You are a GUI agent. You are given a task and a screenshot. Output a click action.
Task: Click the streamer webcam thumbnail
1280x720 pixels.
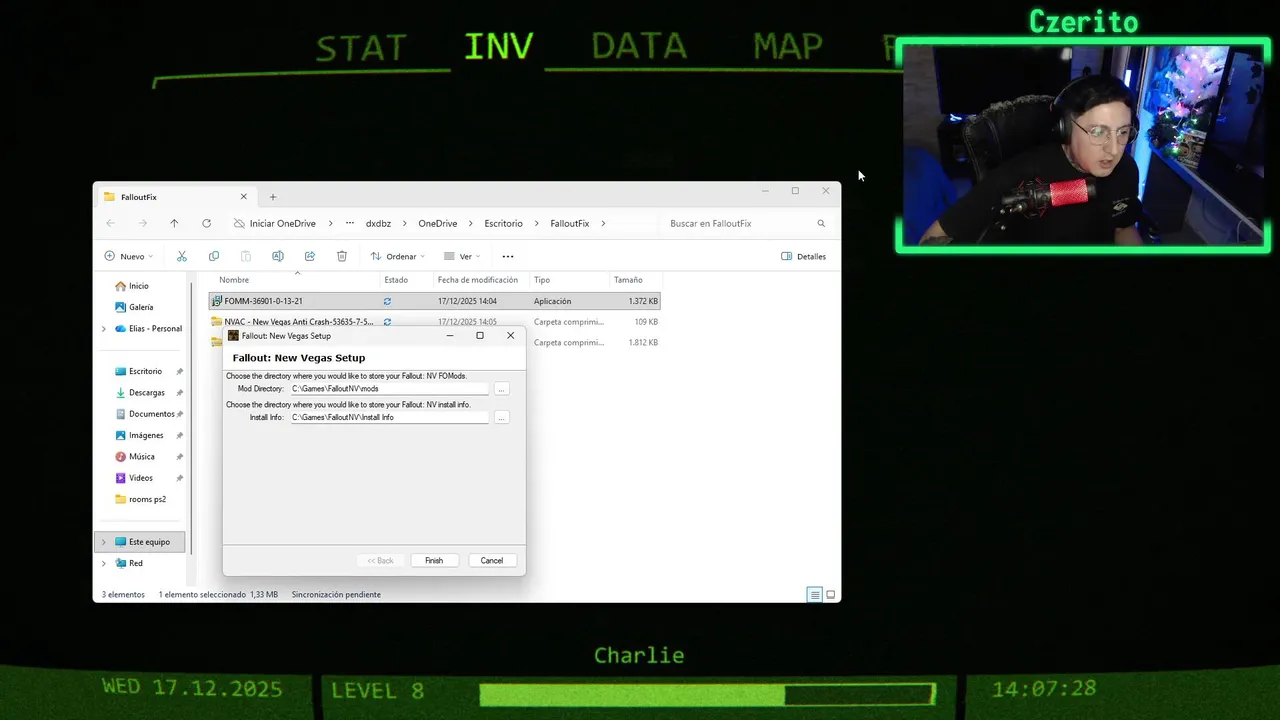coord(1083,145)
